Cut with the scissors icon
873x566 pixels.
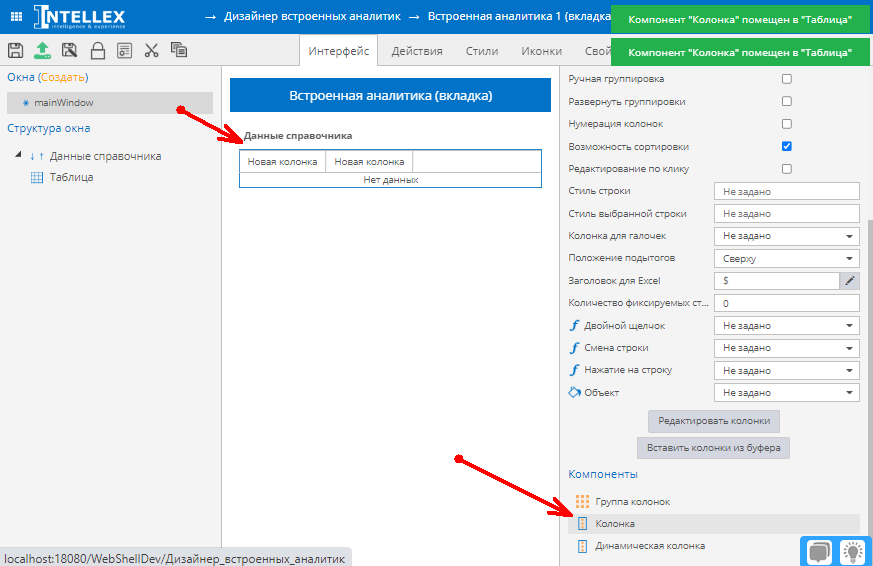tap(151, 51)
